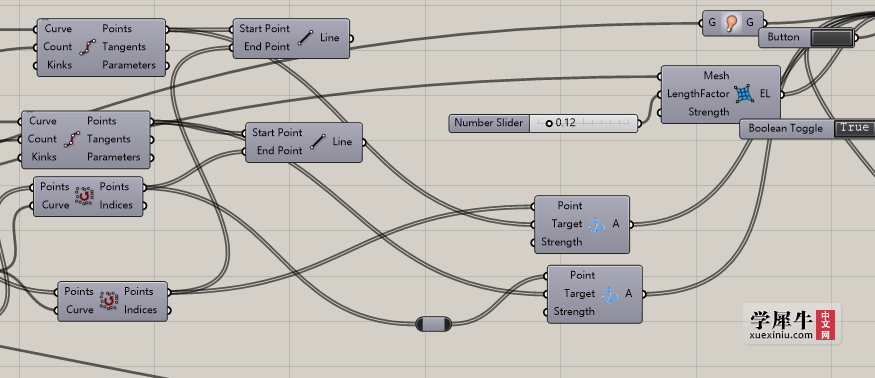The image size is (875, 378).
Task: Click the Tangents output of top Divide Curve
Action: tap(124, 47)
